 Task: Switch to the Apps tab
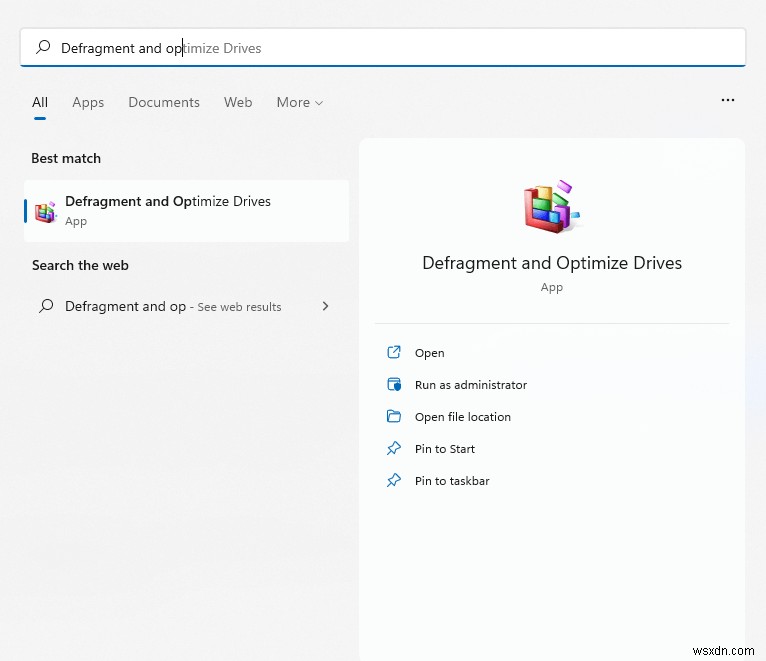point(88,102)
